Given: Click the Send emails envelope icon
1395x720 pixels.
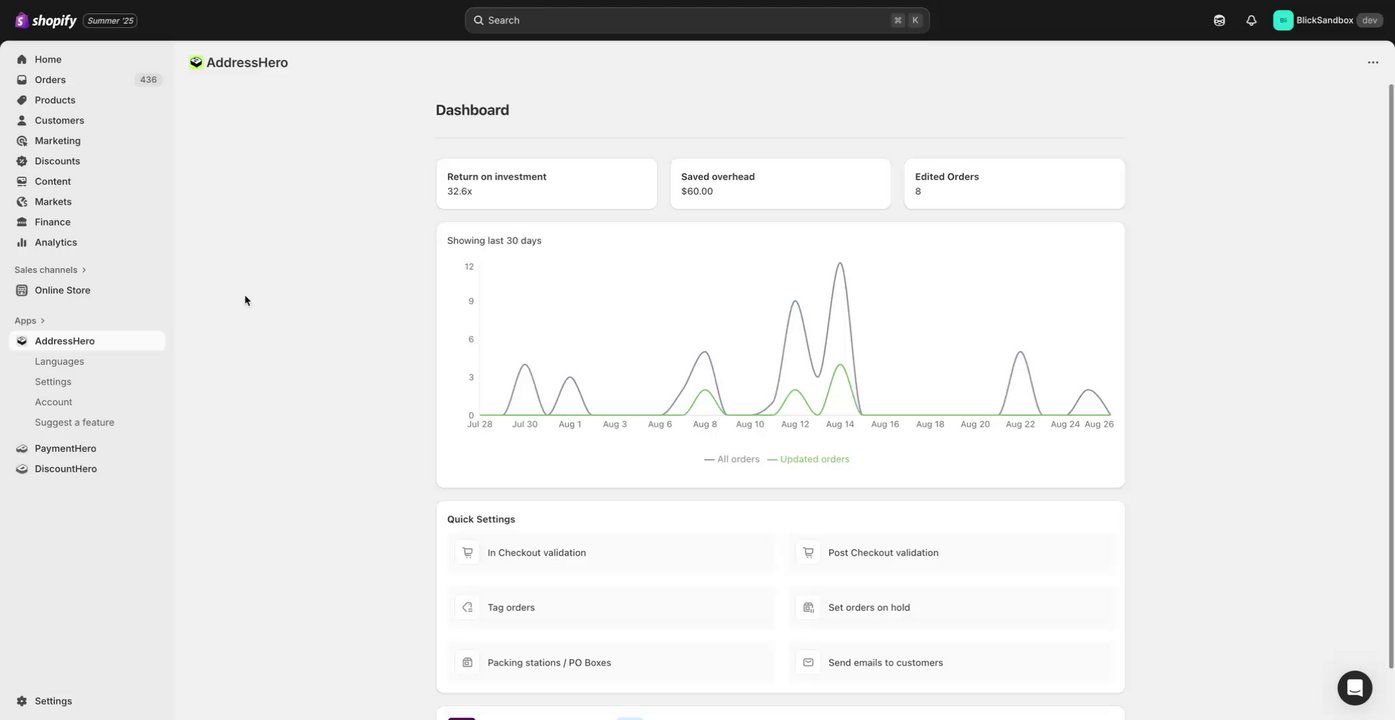Looking at the screenshot, I should (808, 662).
